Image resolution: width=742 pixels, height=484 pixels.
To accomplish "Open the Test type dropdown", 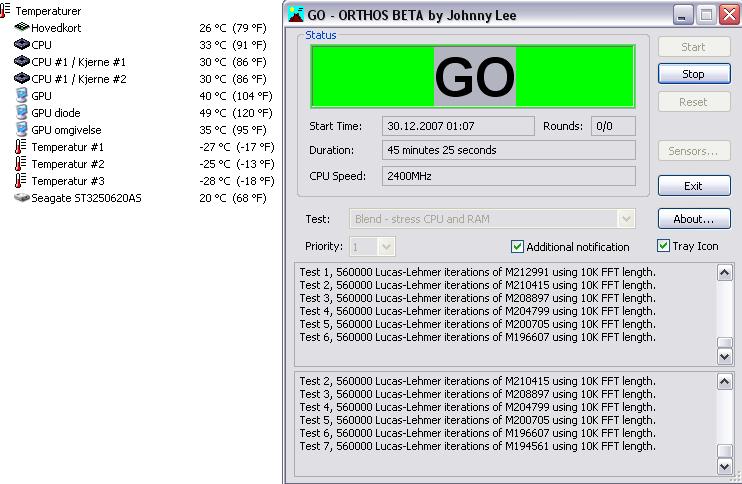I will tap(626, 219).
